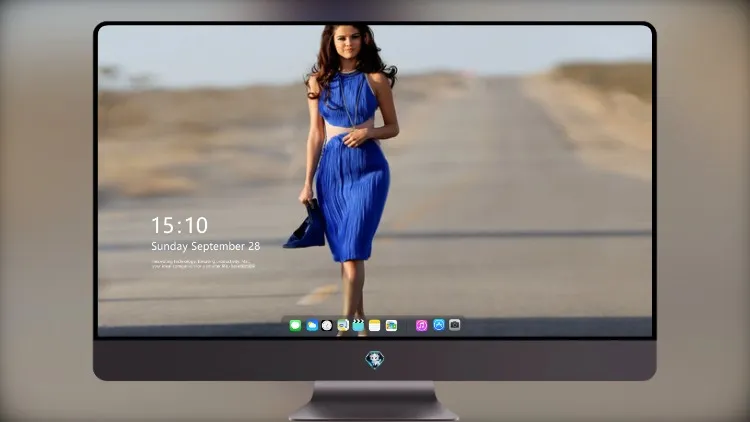Open the Photos gallery dock icon
The height and width of the screenshot is (422, 750).
[x=391, y=326]
